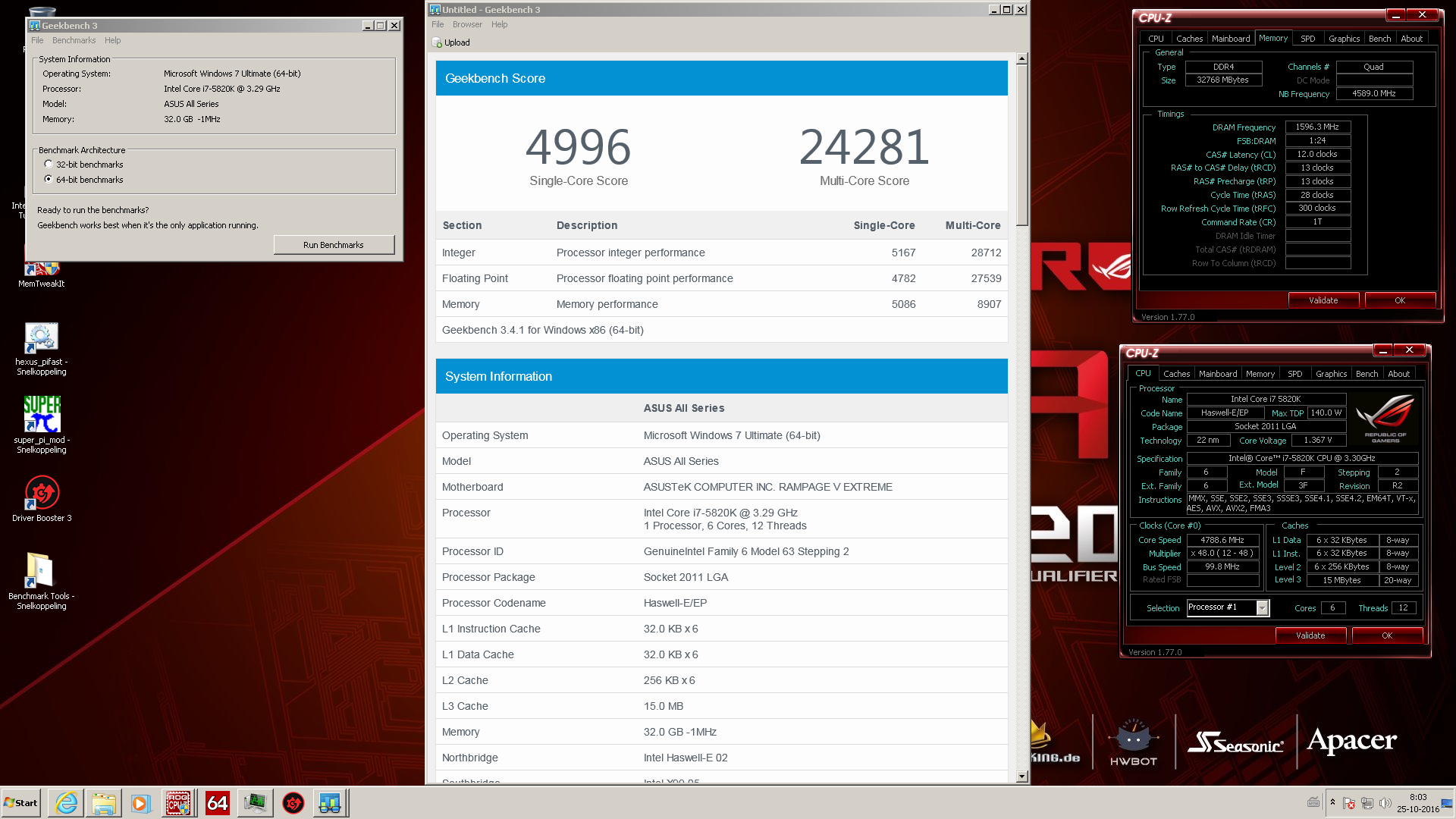Switch to ROG CPU-Z in the taskbar
This screenshot has width=1456, height=819.
179,803
